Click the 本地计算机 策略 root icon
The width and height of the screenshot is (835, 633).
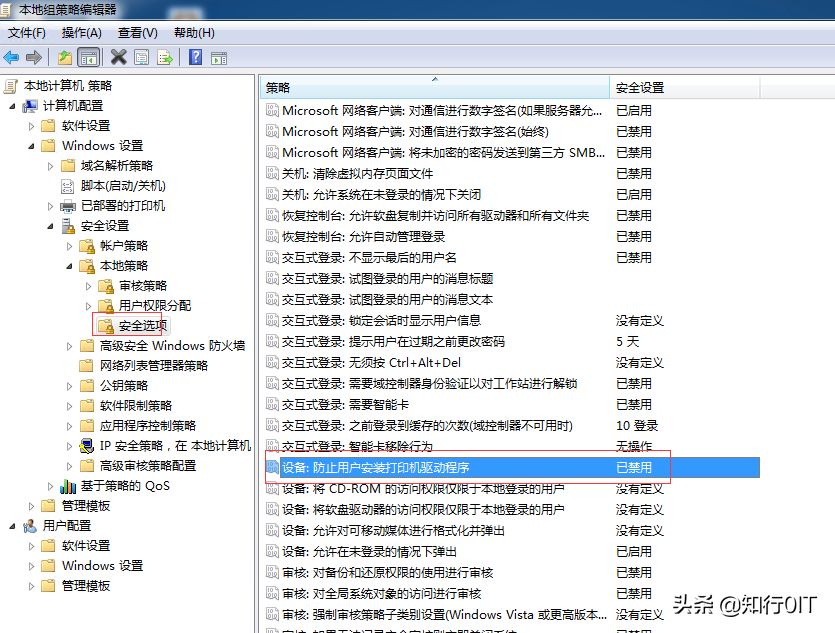(x=11, y=86)
